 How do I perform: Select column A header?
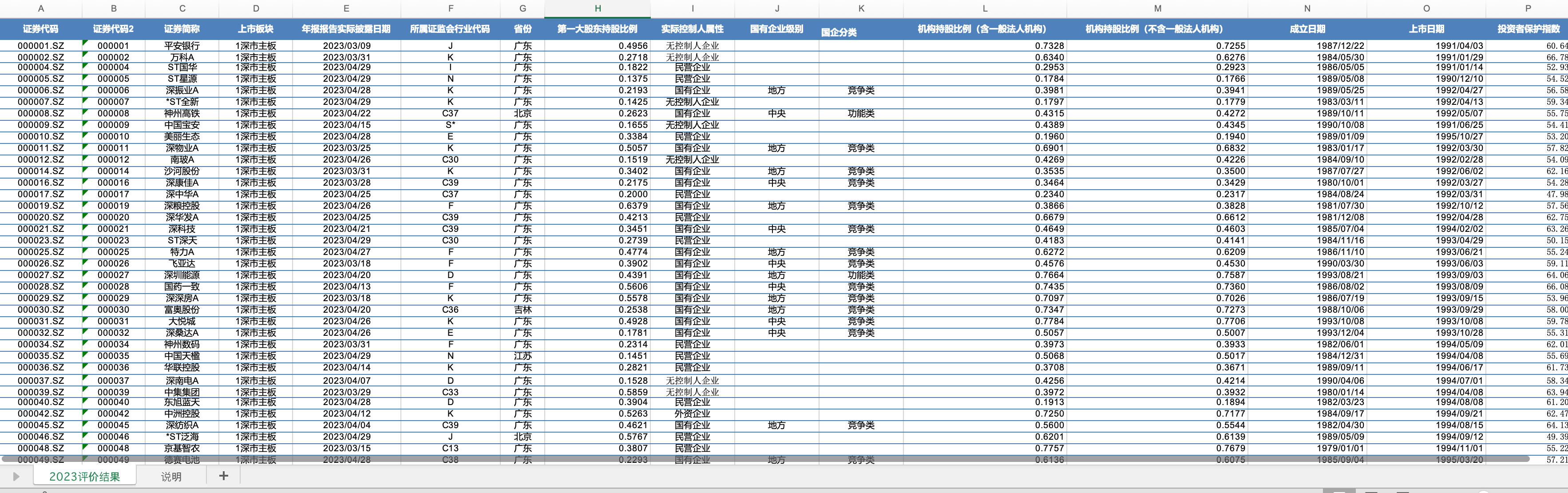(x=41, y=8)
